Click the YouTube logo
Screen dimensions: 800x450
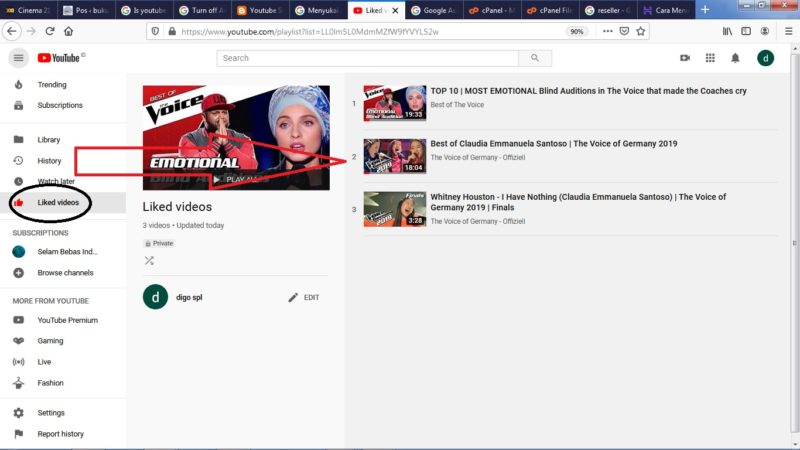[x=61, y=58]
